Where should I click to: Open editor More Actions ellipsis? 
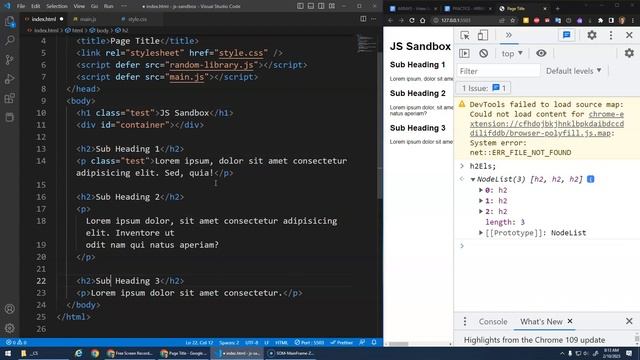click(x=373, y=19)
